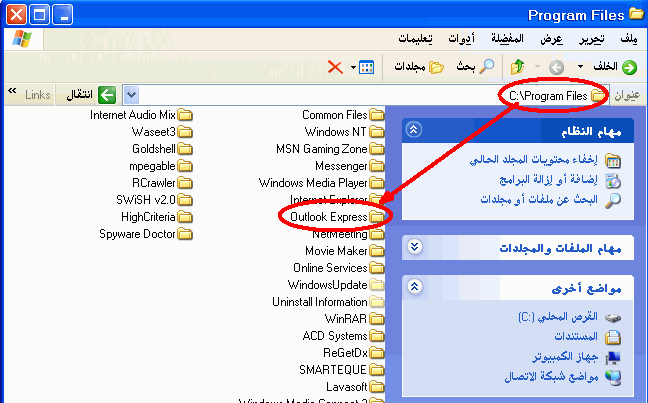Screen dimensions: 648x403
Task: Open the تعليمات menu
Action: click(415, 39)
